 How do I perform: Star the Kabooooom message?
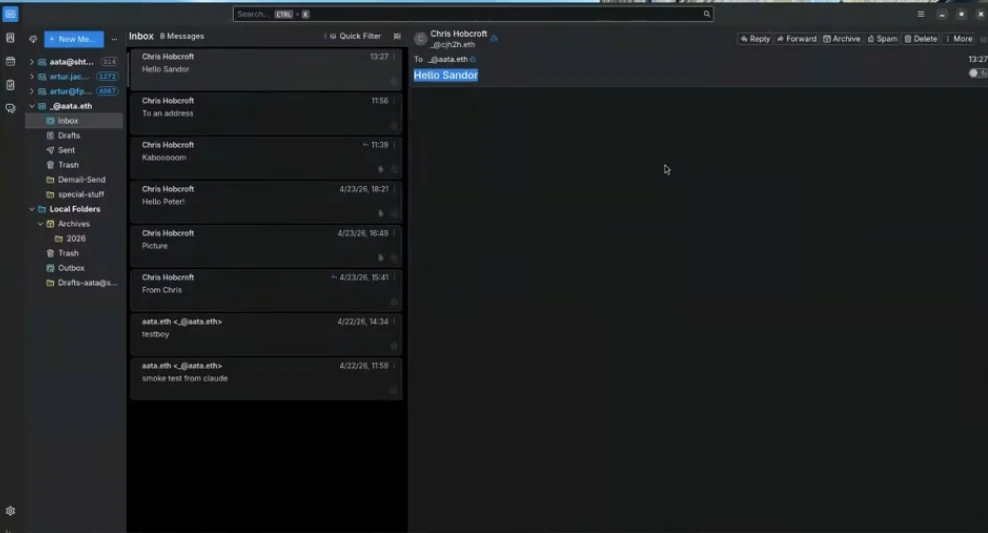pos(394,169)
